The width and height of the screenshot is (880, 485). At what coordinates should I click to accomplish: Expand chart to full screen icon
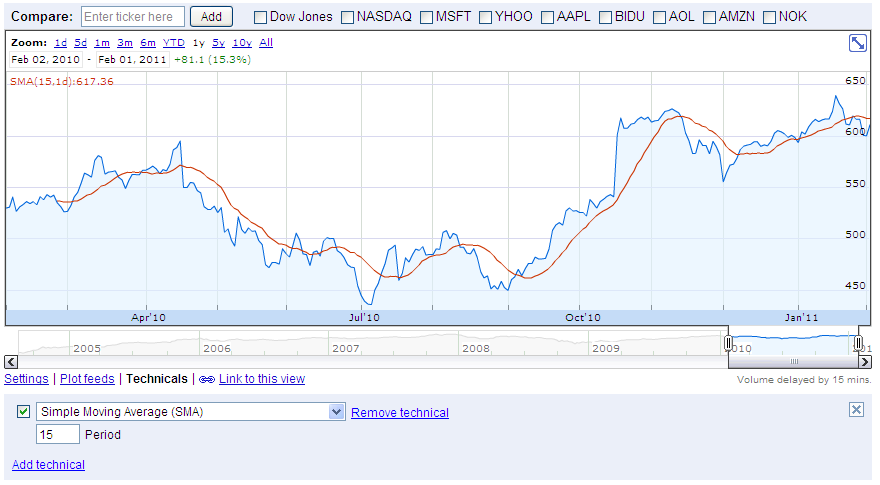[x=858, y=43]
